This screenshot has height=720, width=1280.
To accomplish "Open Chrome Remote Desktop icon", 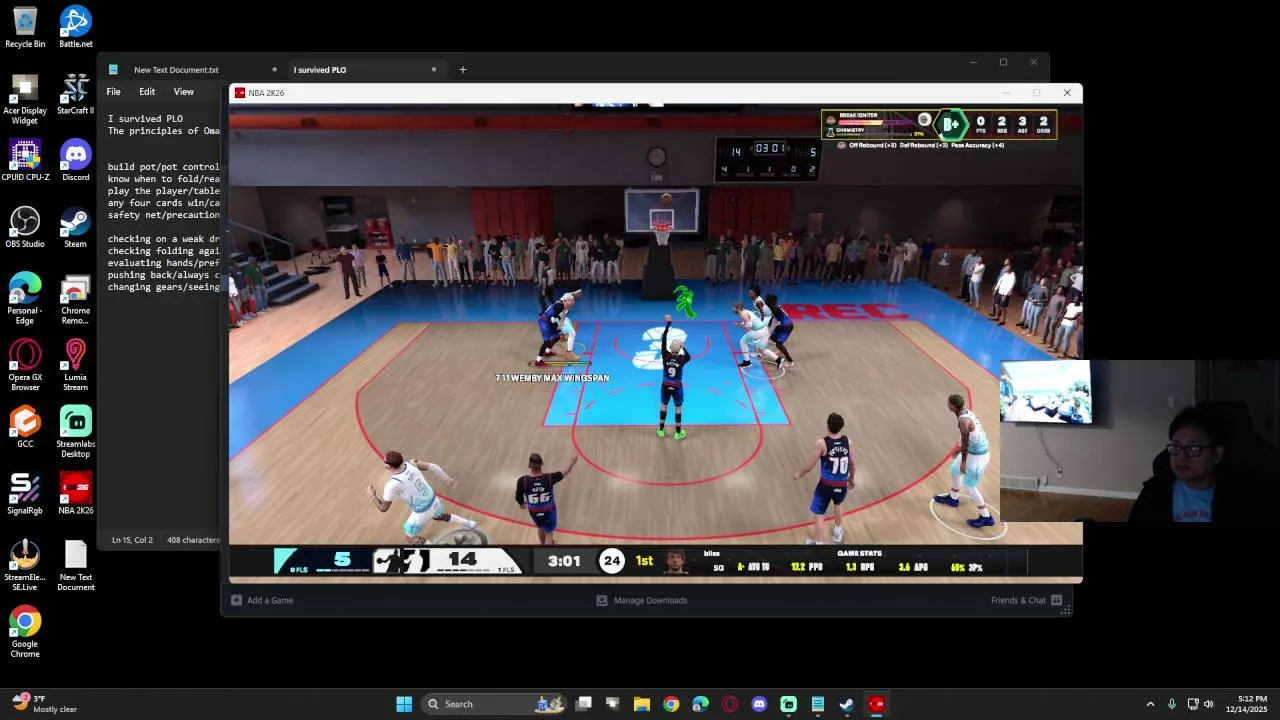I will pos(75,299).
